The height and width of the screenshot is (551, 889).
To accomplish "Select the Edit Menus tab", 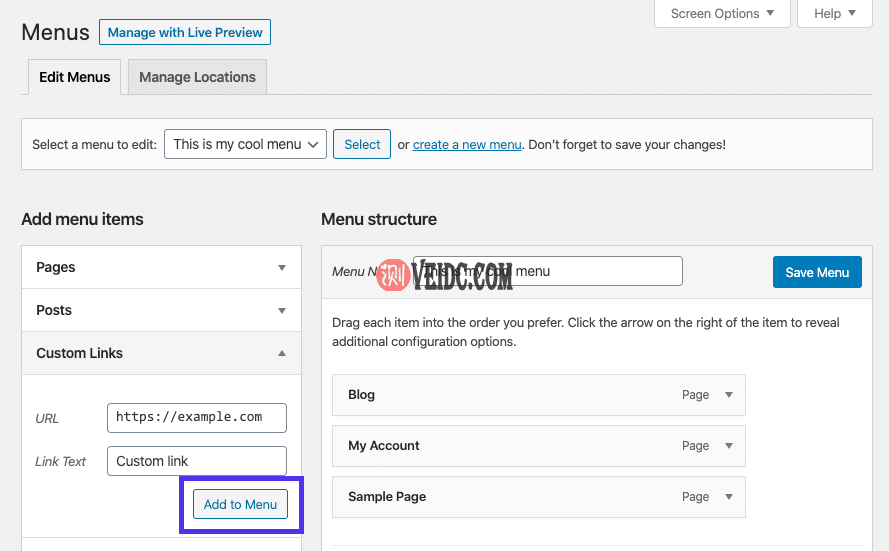I will [x=75, y=77].
